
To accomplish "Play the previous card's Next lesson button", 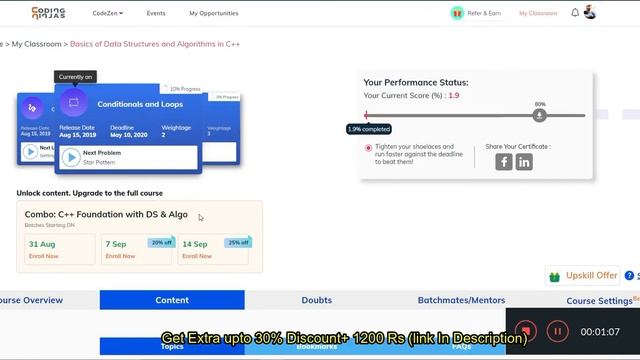I will pos(30,151).
